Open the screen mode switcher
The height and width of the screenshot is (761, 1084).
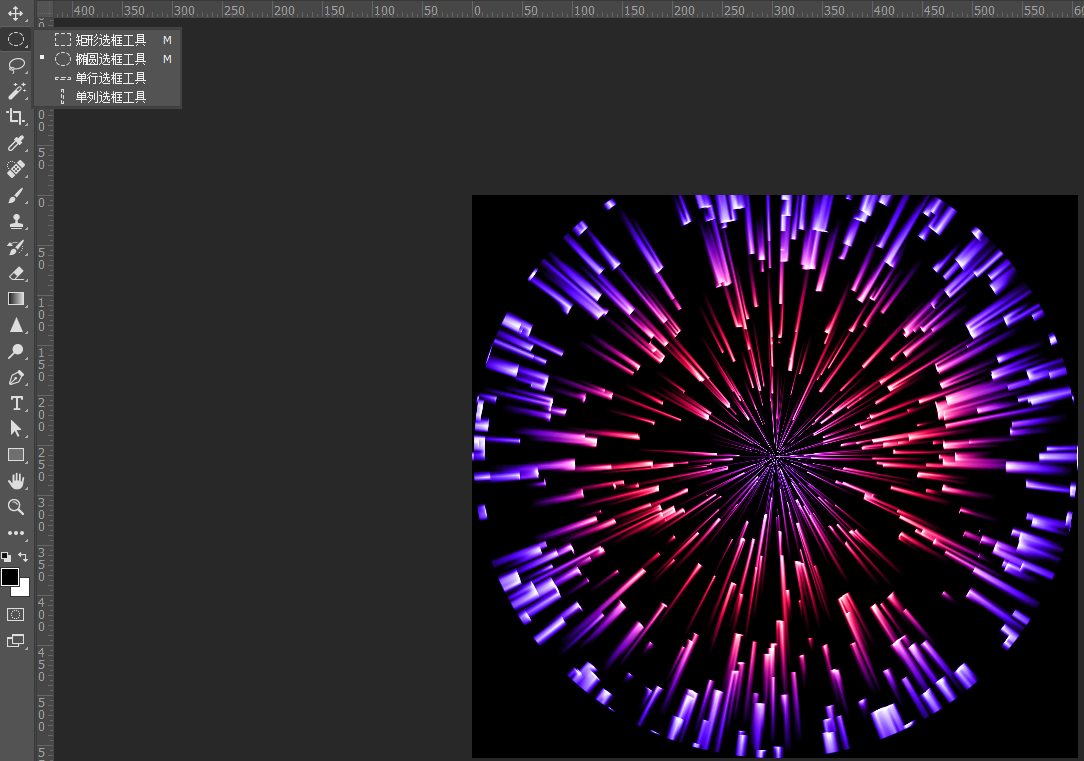pyautogui.click(x=16, y=641)
